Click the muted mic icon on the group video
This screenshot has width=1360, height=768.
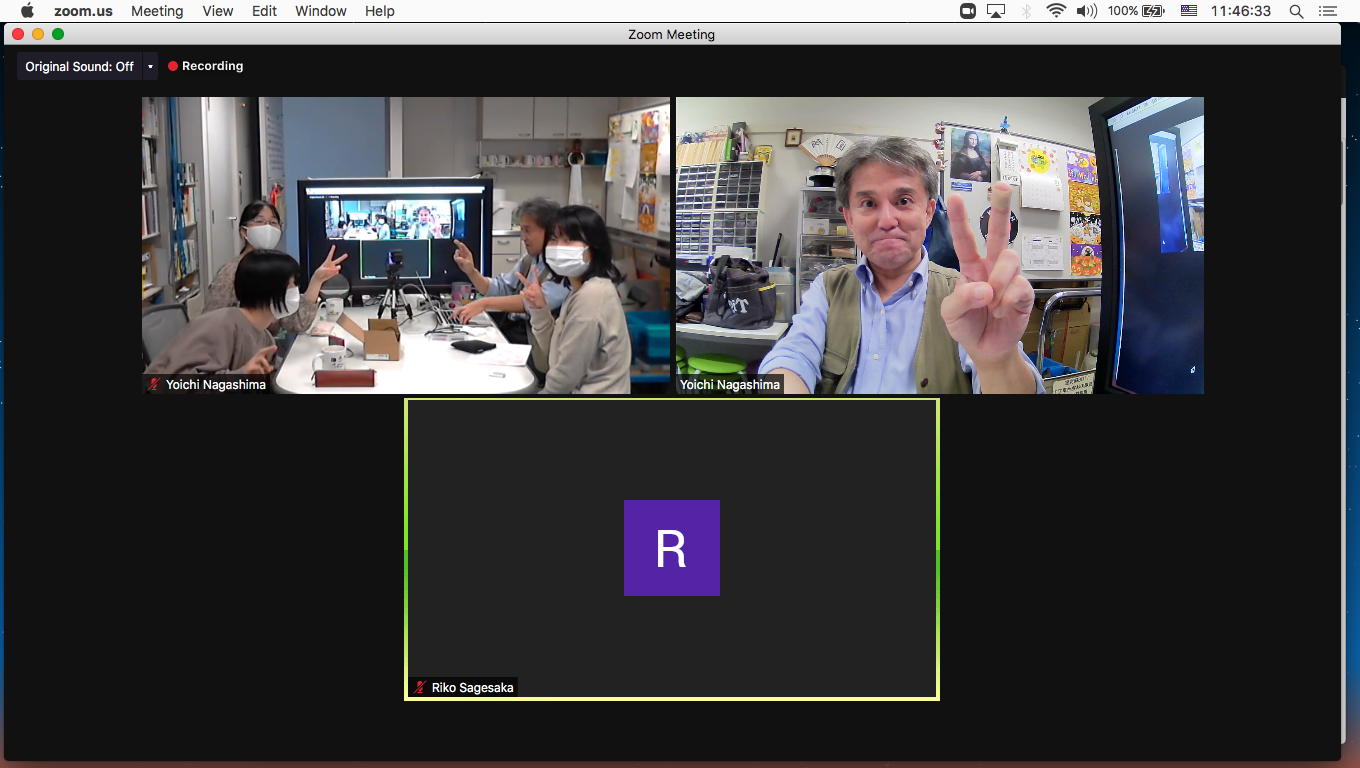(x=154, y=385)
